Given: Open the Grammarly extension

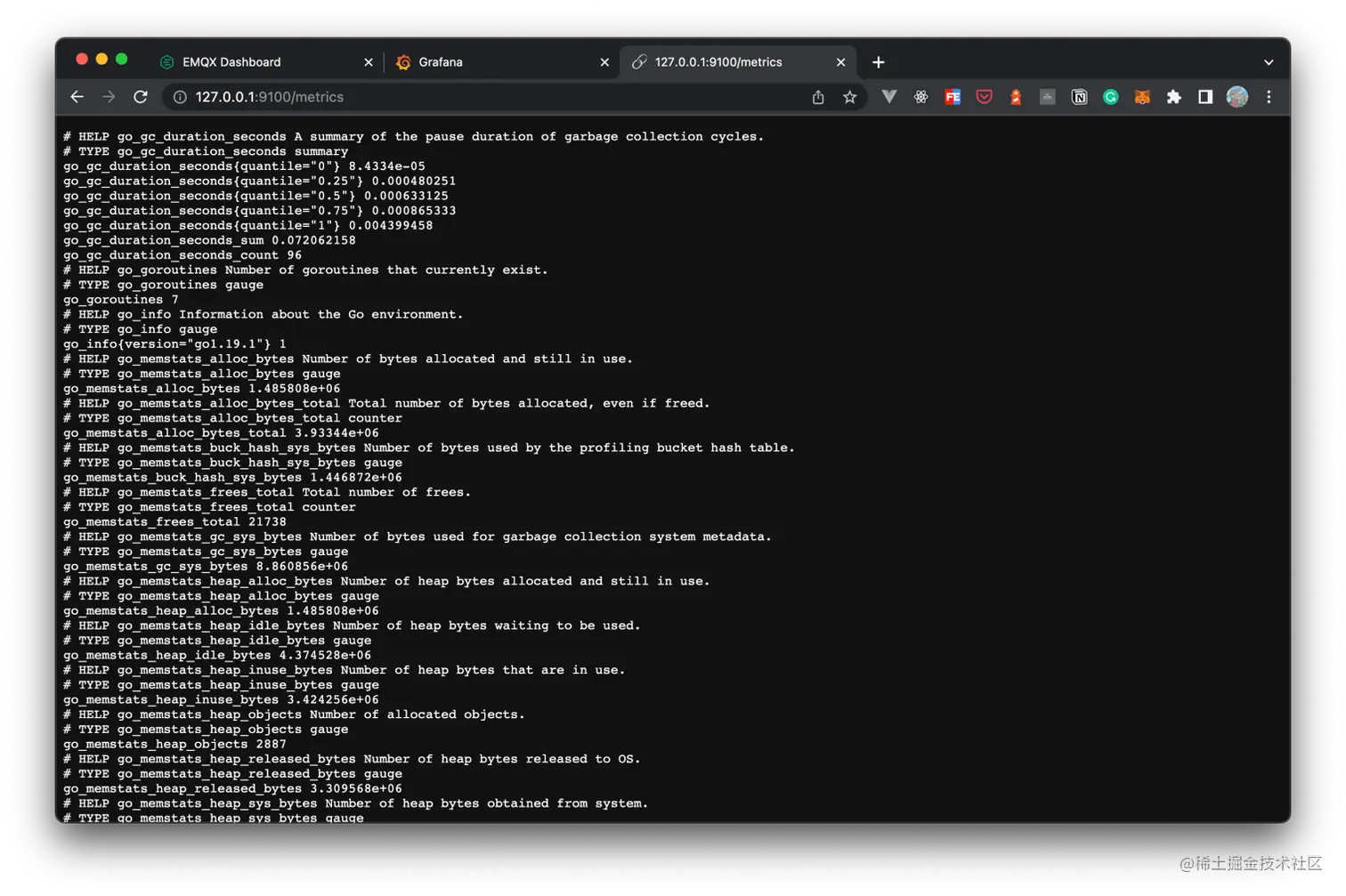Looking at the screenshot, I should coord(1110,97).
